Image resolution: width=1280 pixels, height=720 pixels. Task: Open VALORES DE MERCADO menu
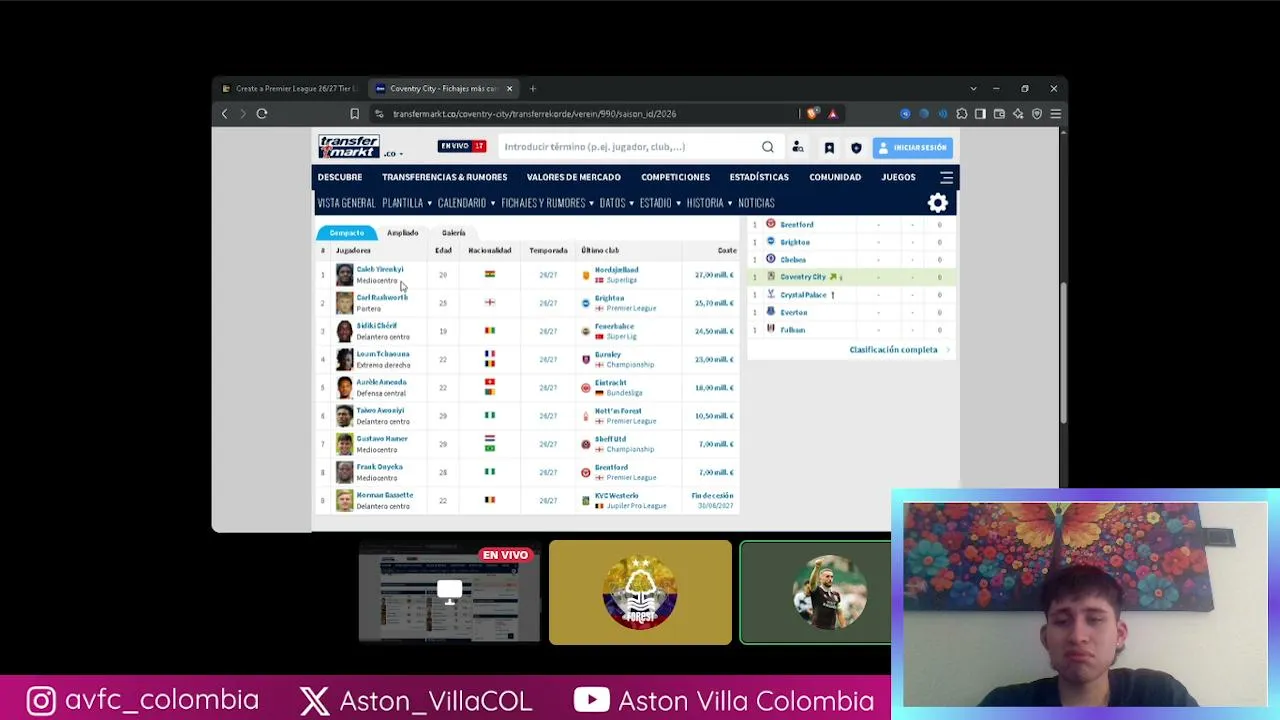pos(574,177)
